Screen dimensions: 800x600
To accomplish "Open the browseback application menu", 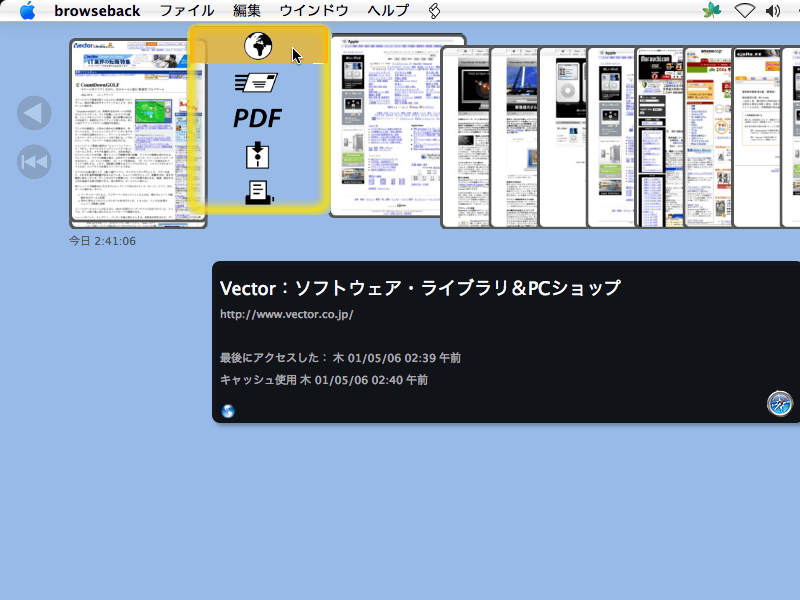I will coord(97,11).
